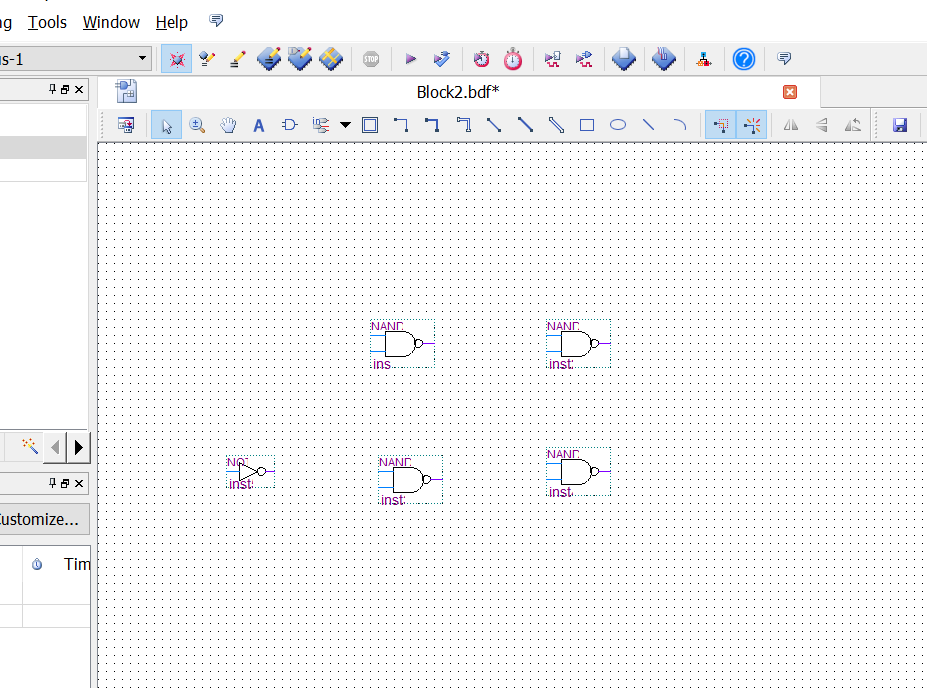Screen dimensions: 927x688
Task: Click the left arrow navigation button
Action: pyautogui.click(x=55, y=447)
